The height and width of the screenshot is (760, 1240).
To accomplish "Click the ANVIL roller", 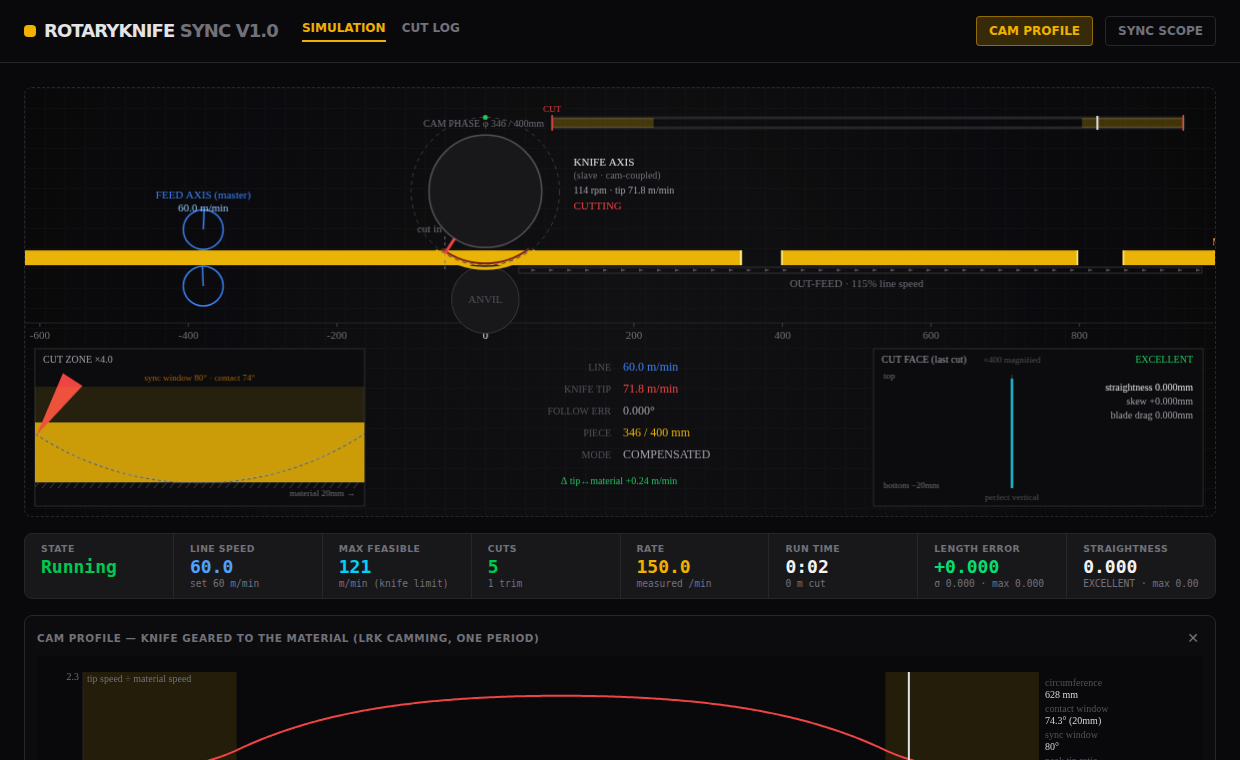I will coord(485,299).
